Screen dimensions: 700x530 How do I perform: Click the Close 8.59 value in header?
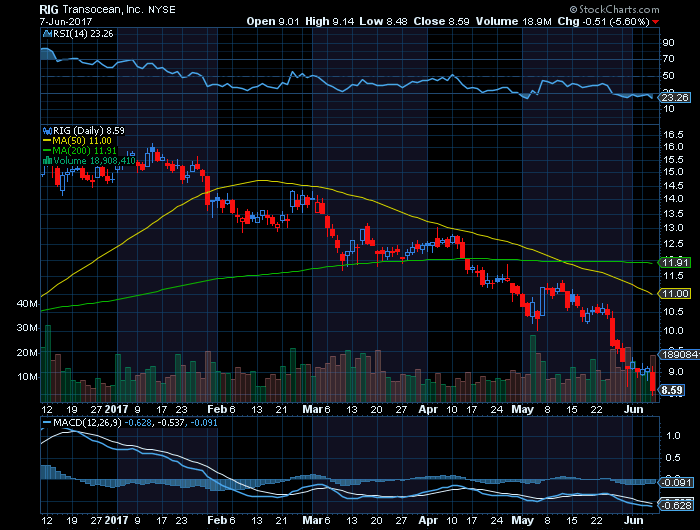(442, 21)
